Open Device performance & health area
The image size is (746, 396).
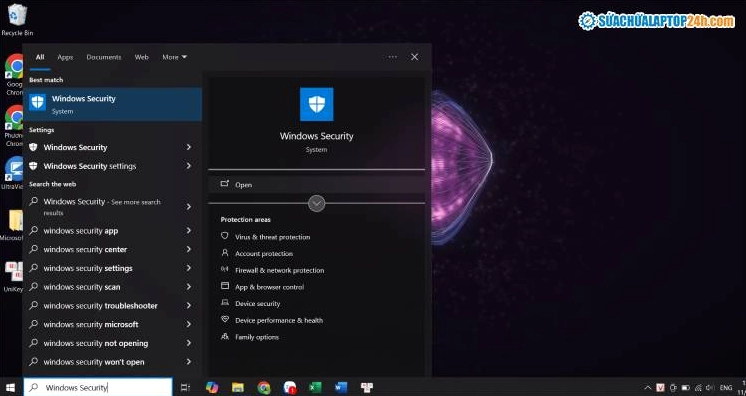click(279, 320)
